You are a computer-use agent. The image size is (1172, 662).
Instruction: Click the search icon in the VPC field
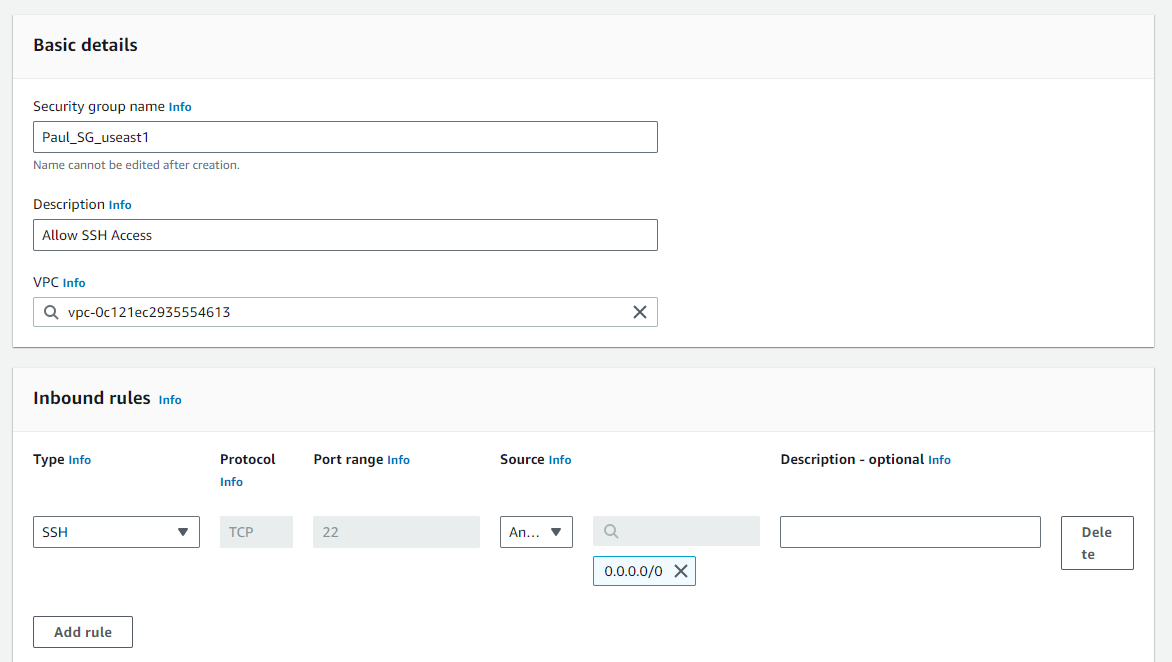click(51, 312)
